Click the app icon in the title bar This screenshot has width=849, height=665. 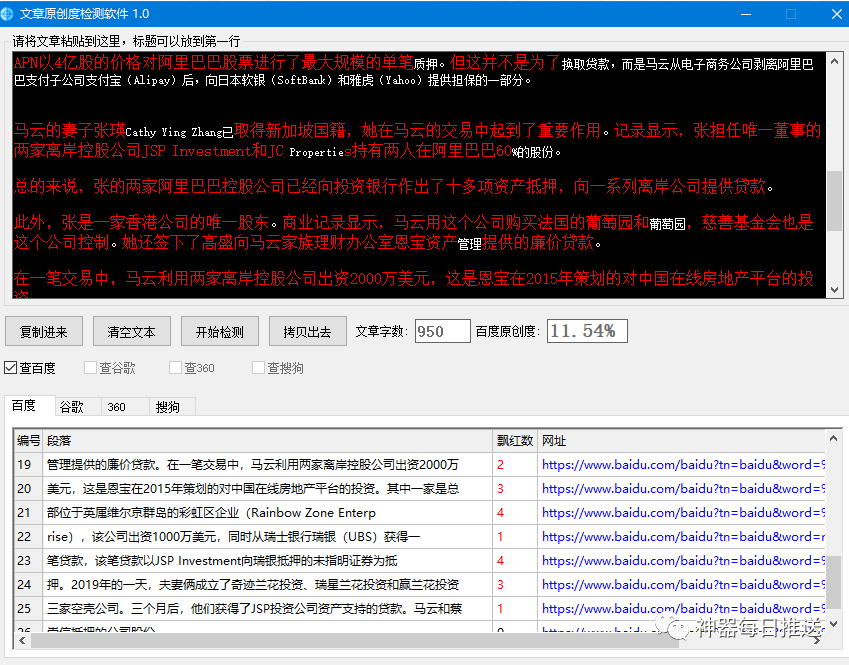click(8, 14)
